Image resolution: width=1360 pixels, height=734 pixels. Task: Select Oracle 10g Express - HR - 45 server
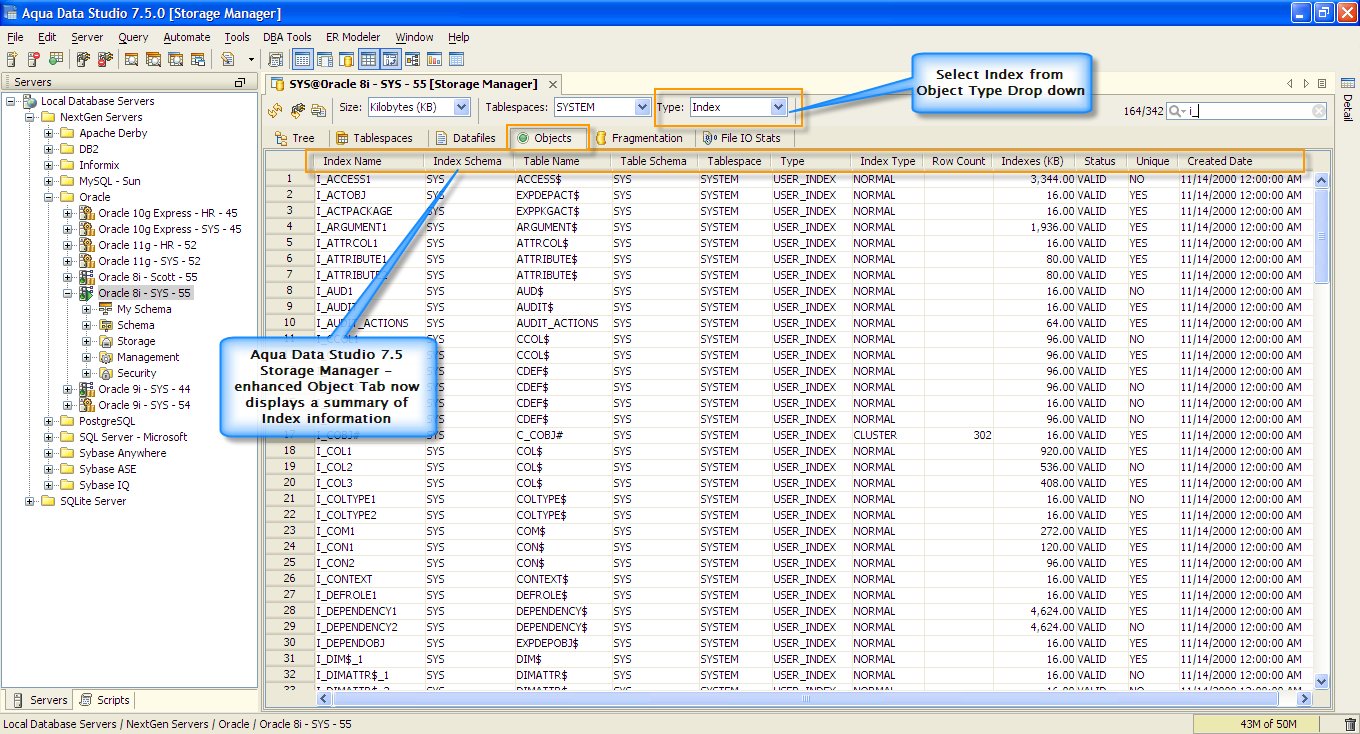click(x=168, y=213)
